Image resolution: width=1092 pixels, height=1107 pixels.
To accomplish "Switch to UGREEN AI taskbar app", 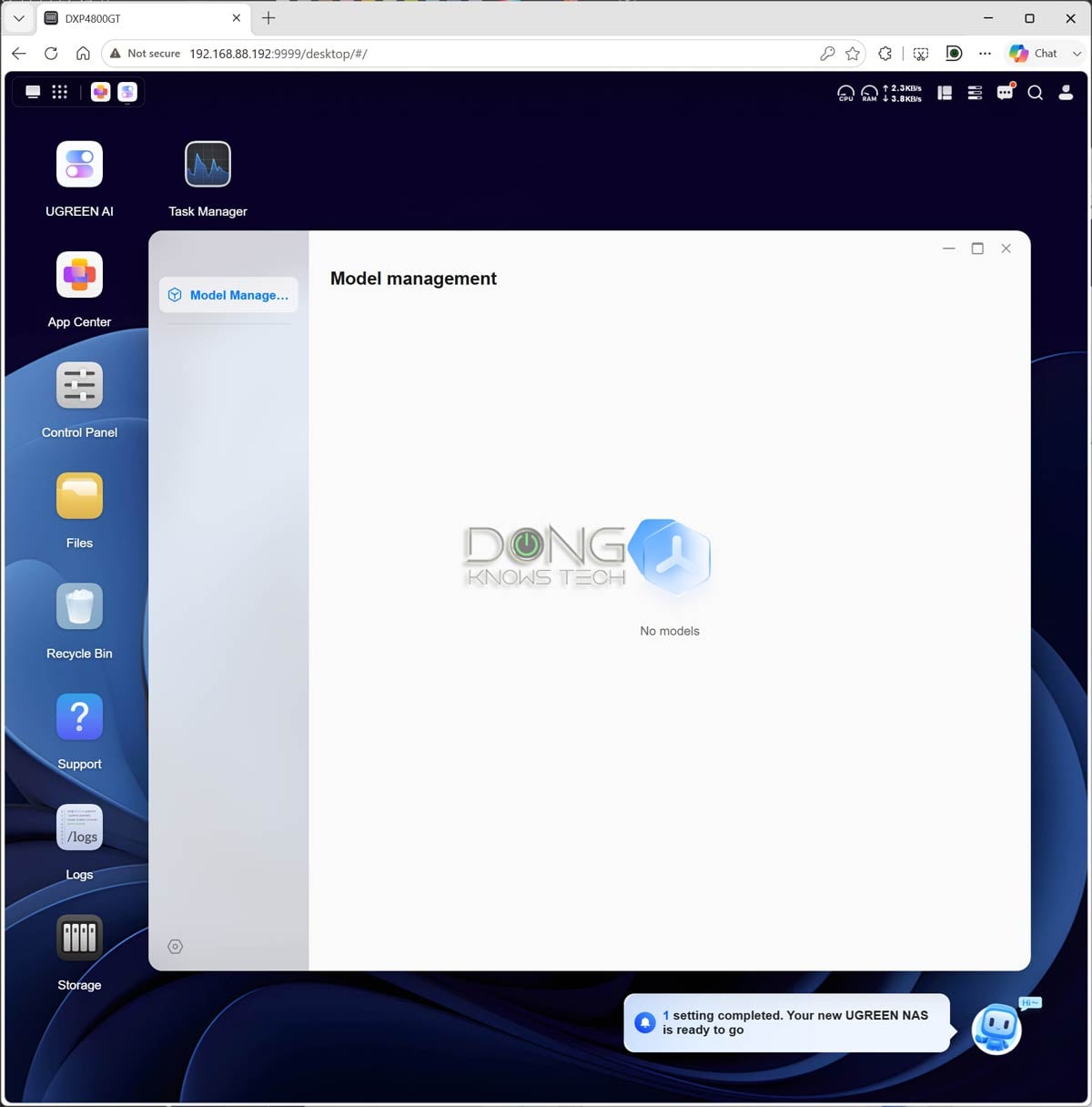I will (127, 92).
